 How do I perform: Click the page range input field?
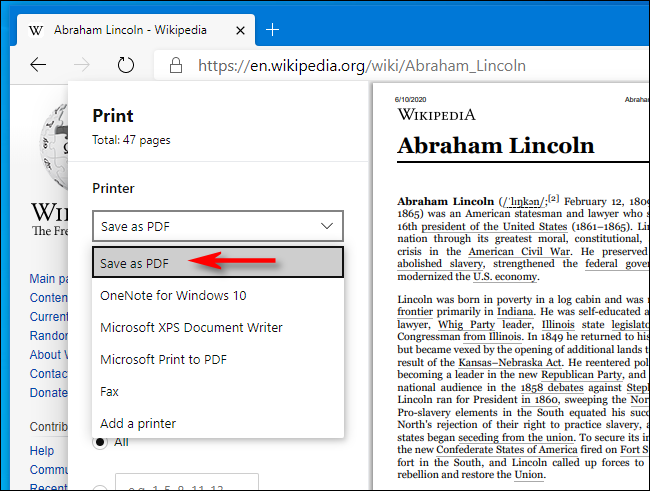point(187,482)
